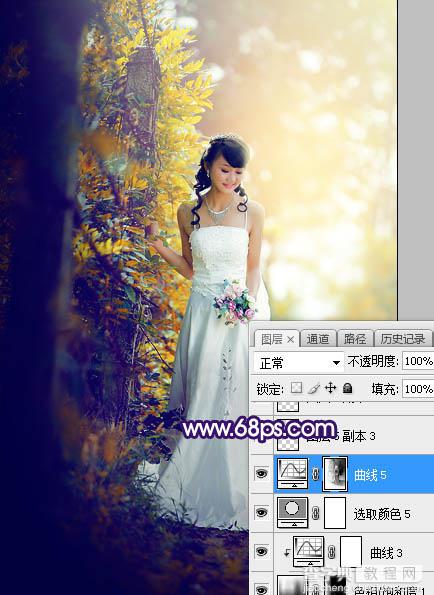The height and width of the screenshot is (595, 434).
Task: Click the 不透明度 opacity value field
Action: click(x=418, y=361)
